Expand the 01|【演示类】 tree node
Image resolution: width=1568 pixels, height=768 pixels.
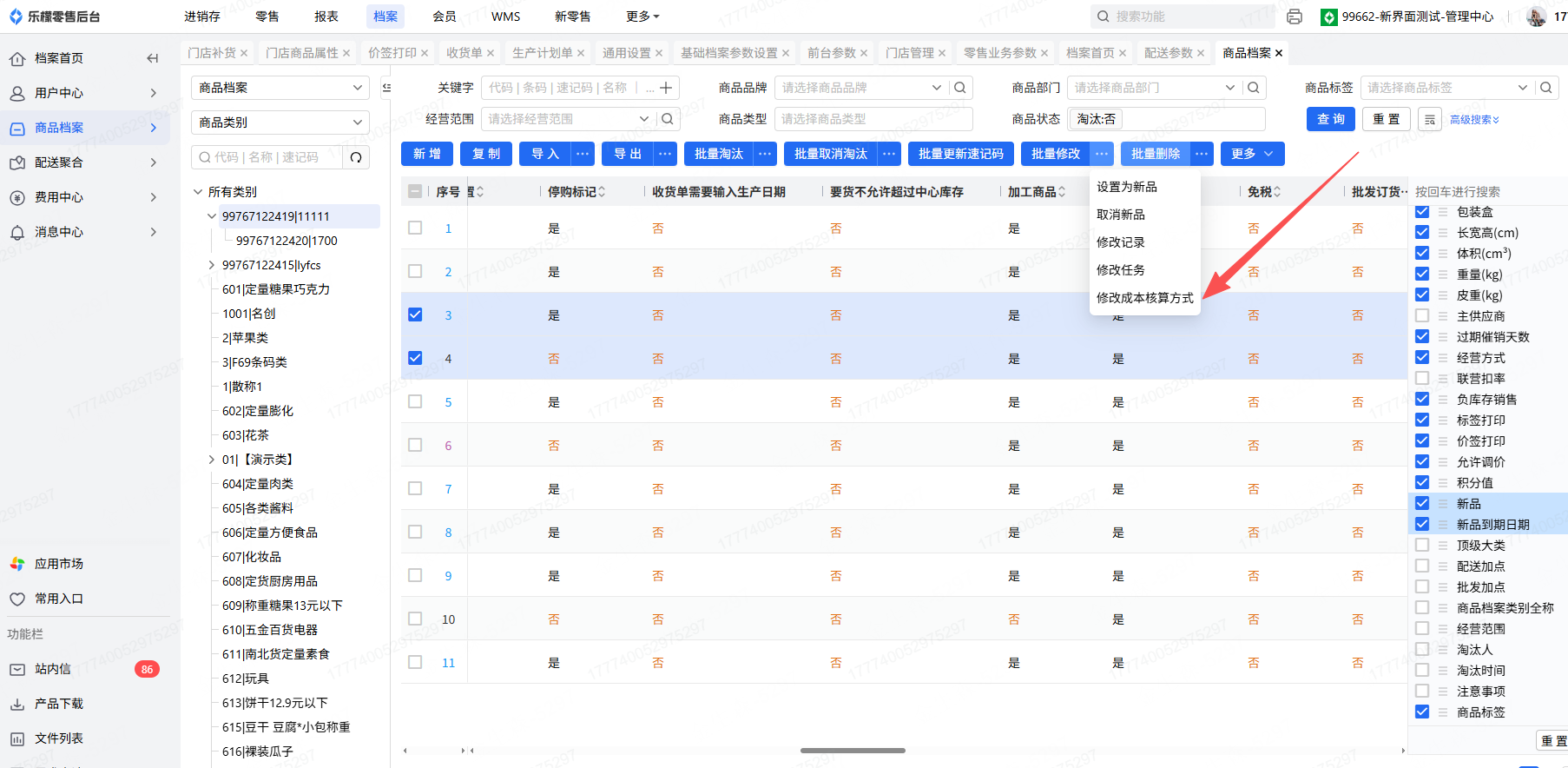[x=211, y=460]
